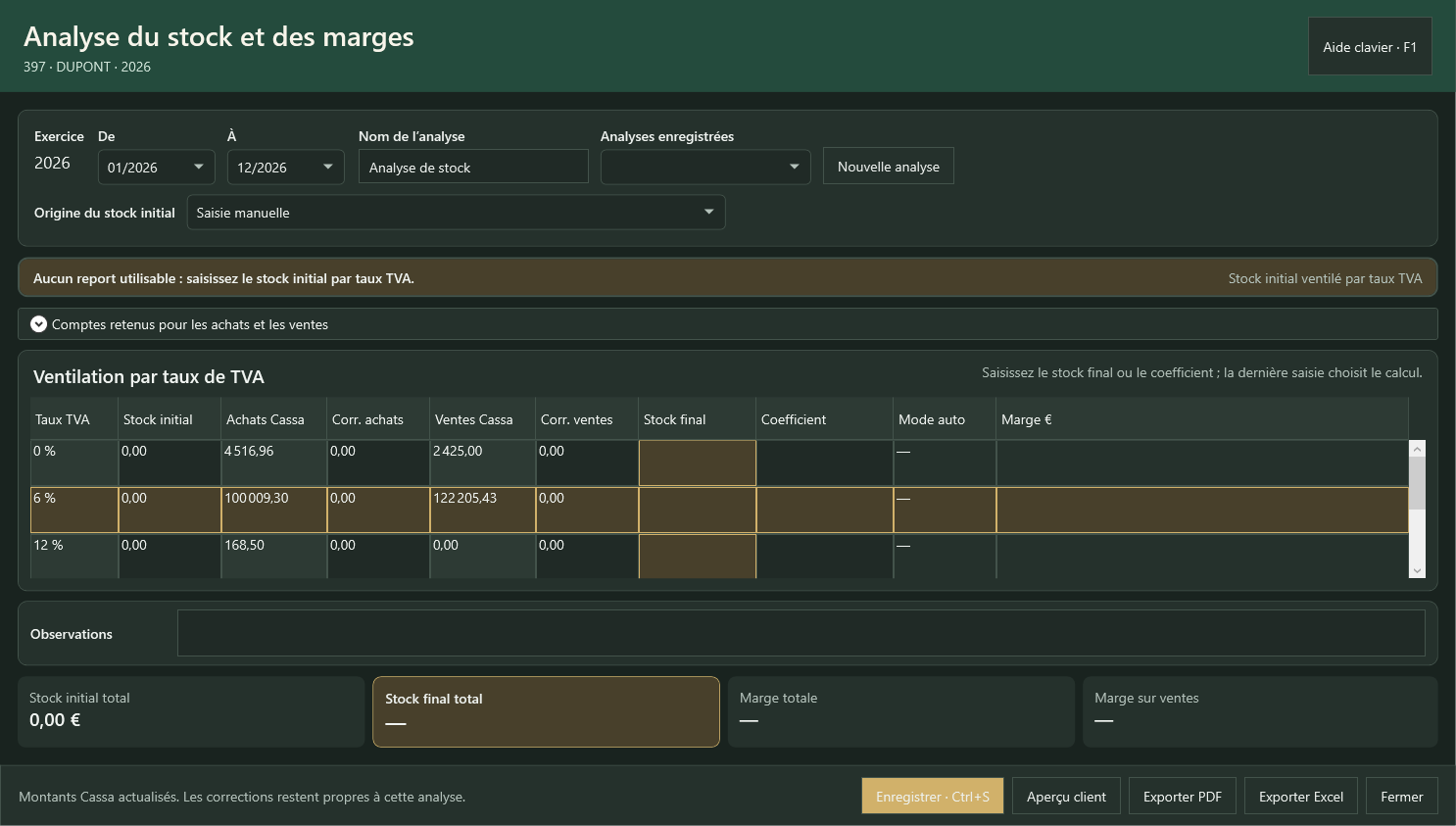Click the Stock final cell for 0 %
Image resolution: width=1456 pixels, height=826 pixels.
point(698,462)
